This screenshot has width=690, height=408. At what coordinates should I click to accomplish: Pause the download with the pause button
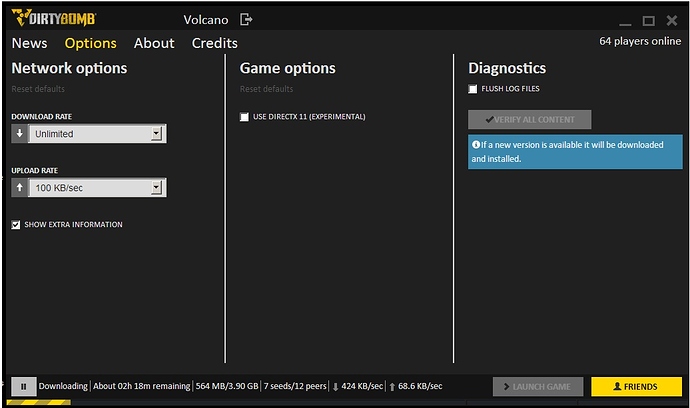(x=23, y=386)
